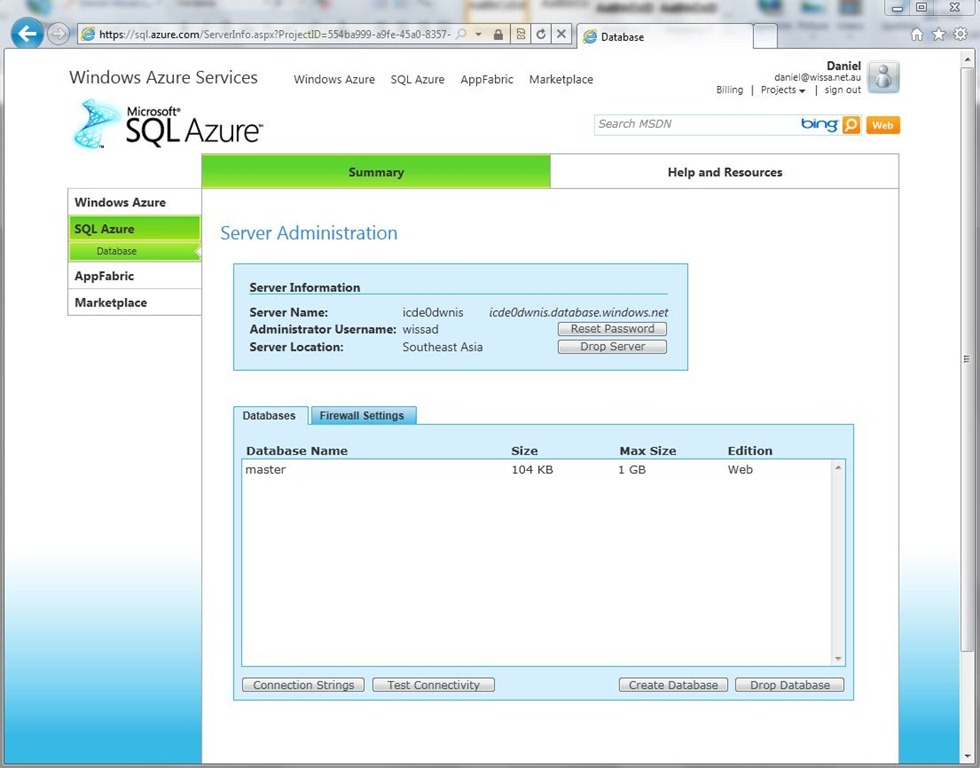The height and width of the screenshot is (768, 980).
Task: Click the Microsoft SQL Azure logo
Action: point(168,125)
